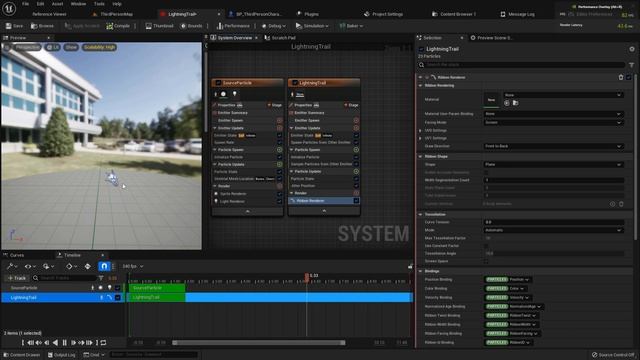
Task: Collapse SourceParticle emitter with bottom chevron
Action: [247, 211]
